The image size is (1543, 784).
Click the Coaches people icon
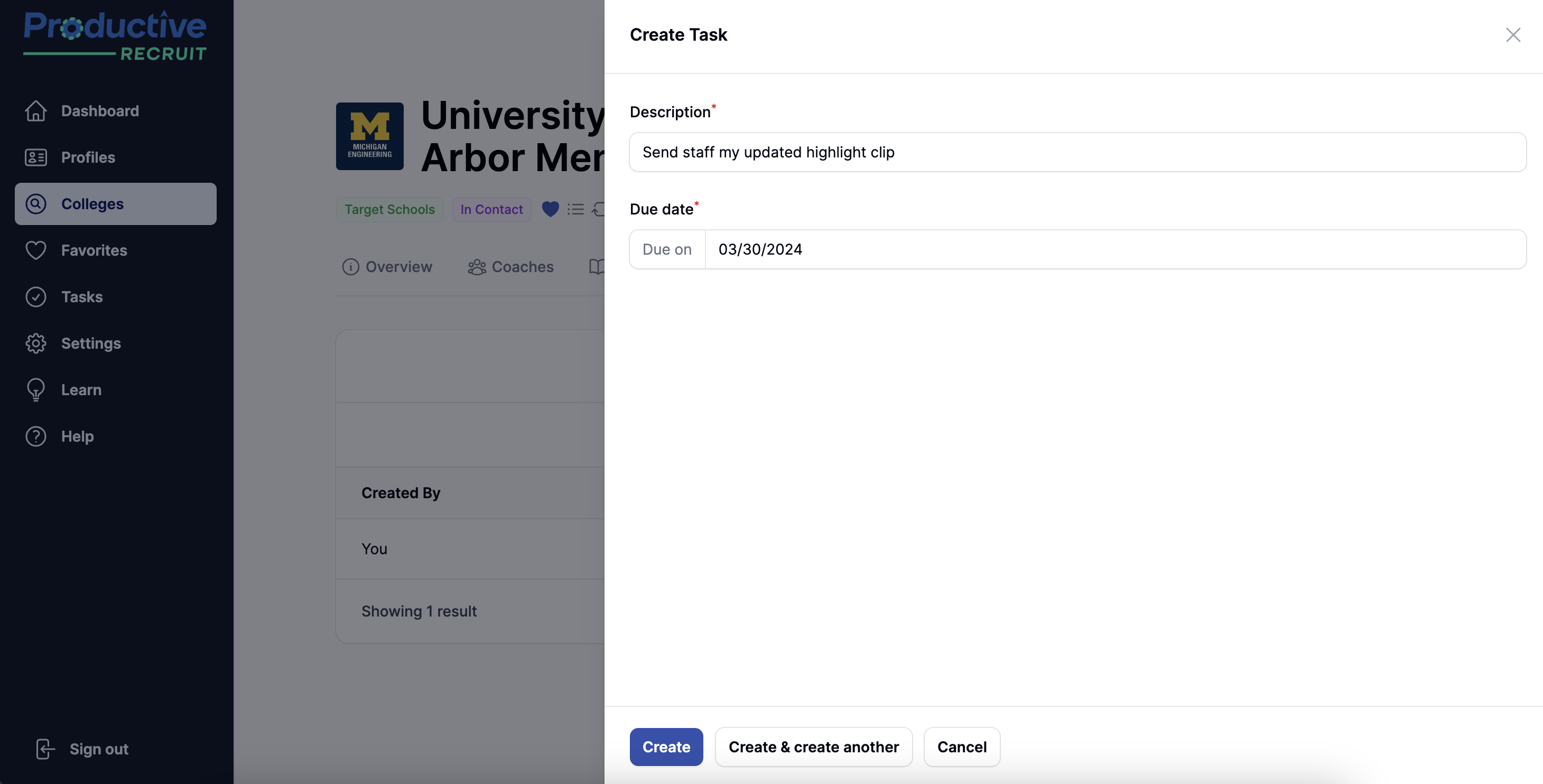[x=477, y=267]
